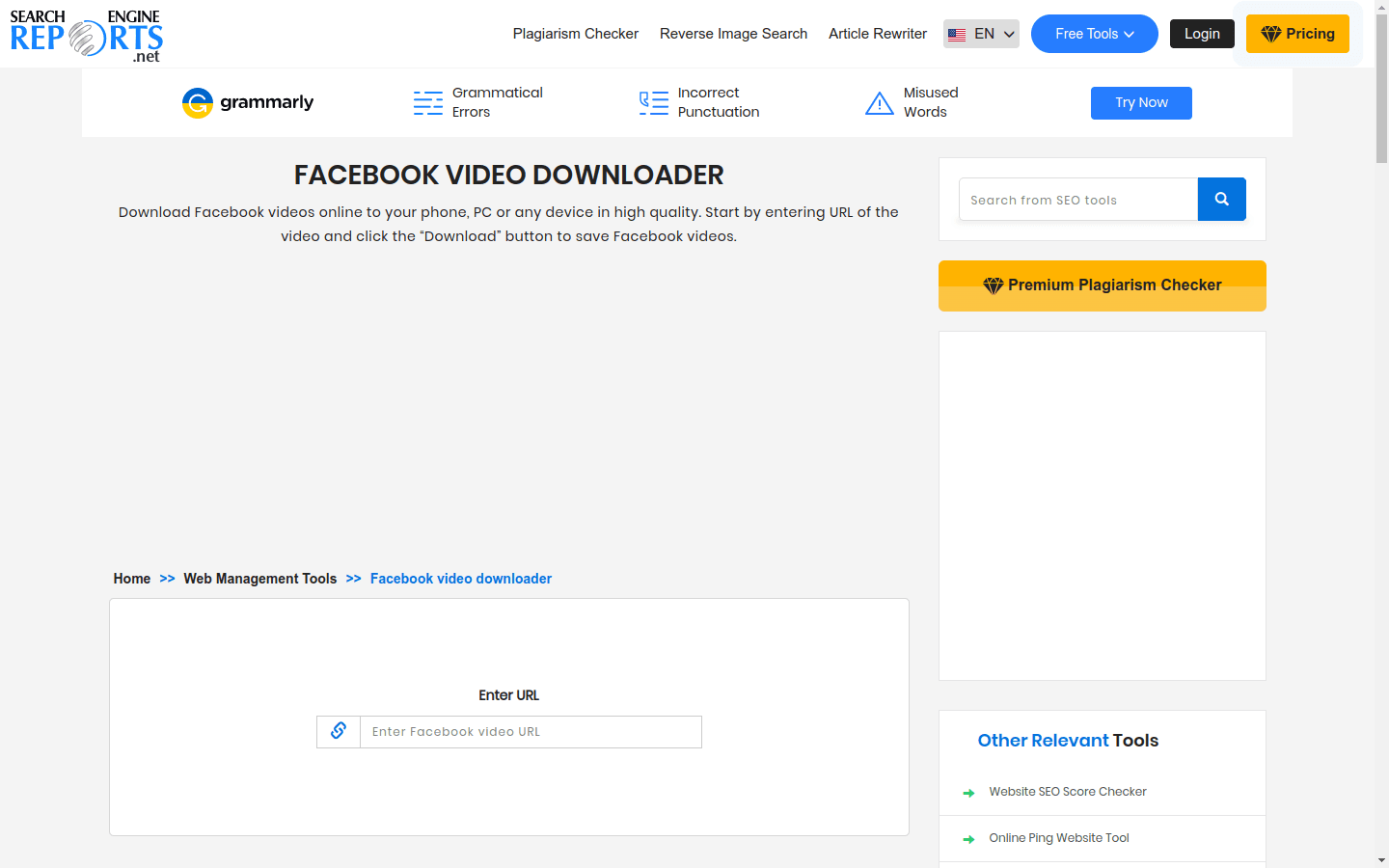Image resolution: width=1389 pixels, height=868 pixels.
Task: Click the green arrow beside Website SEO Score Checker
Action: click(x=968, y=792)
